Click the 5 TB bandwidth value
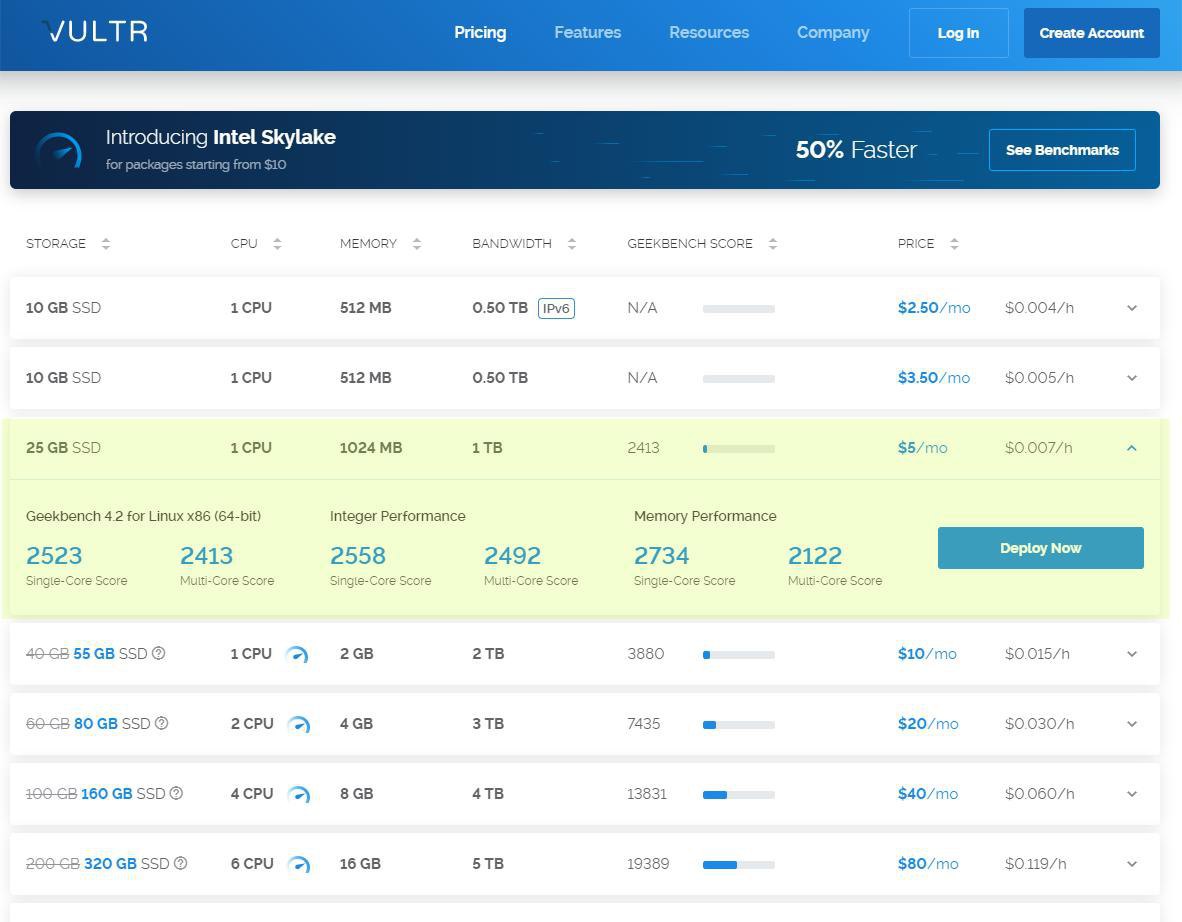Screen dimensions: 1182x922 pos(488,864)
